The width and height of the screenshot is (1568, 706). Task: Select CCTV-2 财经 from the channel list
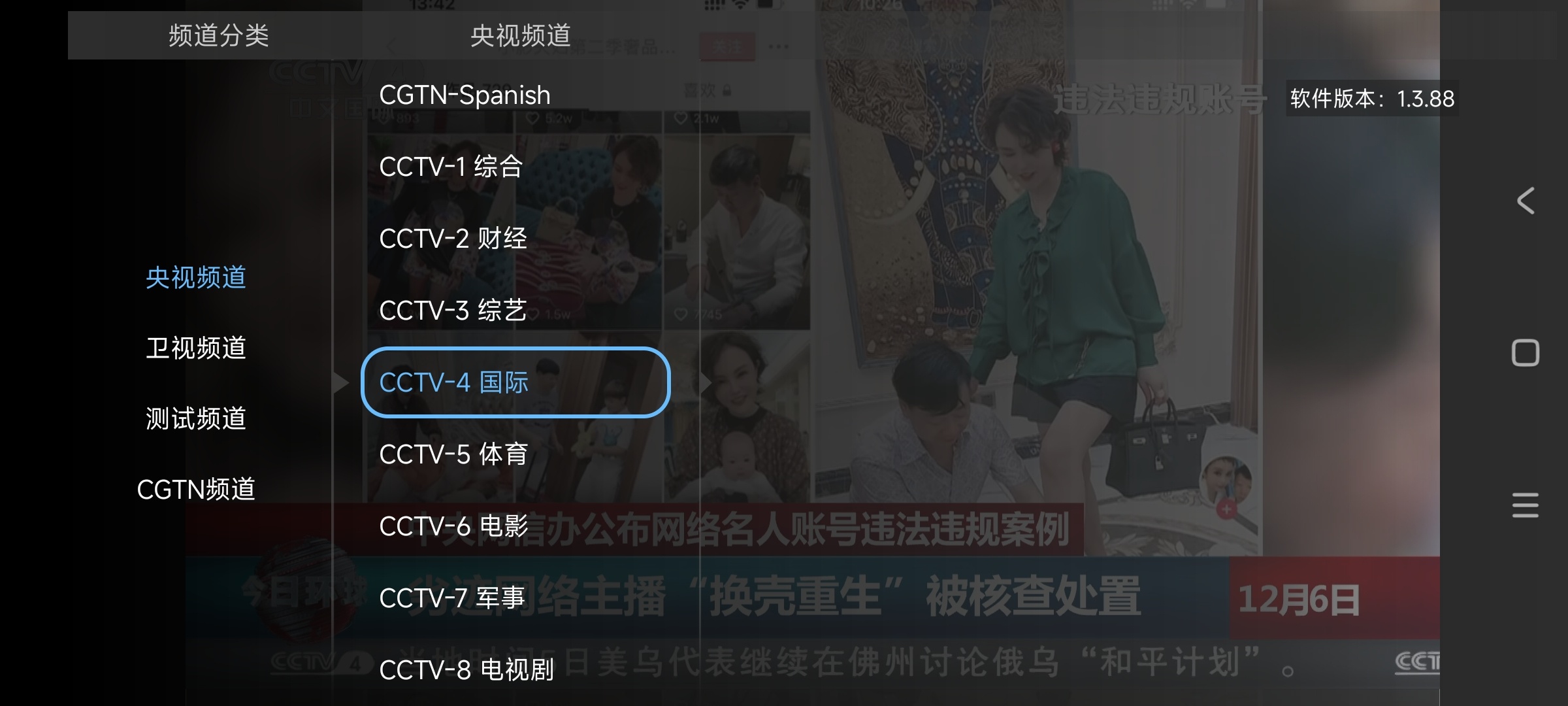(x=453, y=239)
